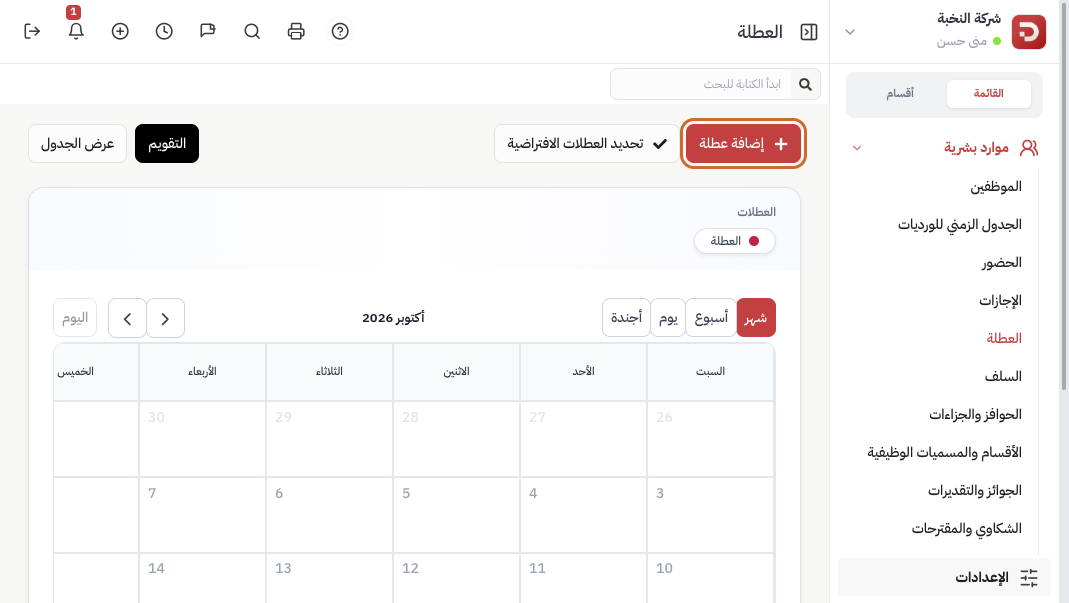This screenshot has height=603, width=1069.
Task: Open الحوافز والجزاءات in sidebar
Action: tap(976, 415)
